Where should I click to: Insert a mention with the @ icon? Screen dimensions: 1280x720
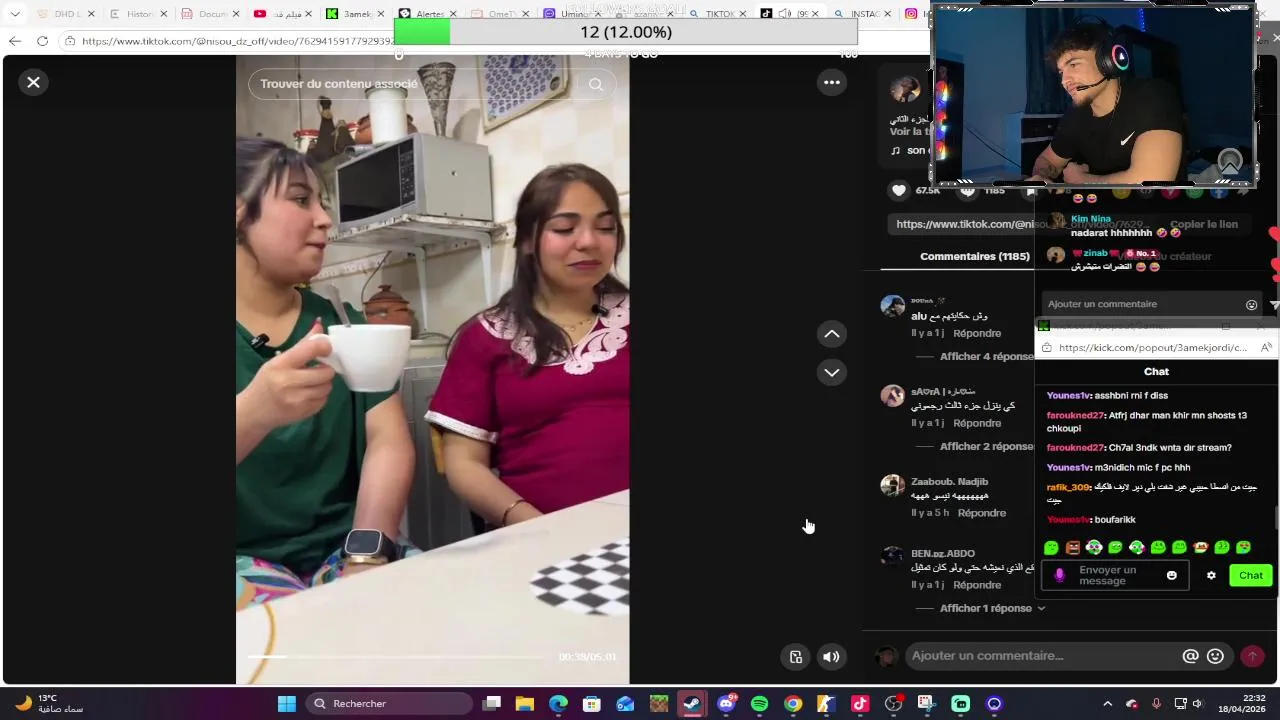coord(1190,657)
